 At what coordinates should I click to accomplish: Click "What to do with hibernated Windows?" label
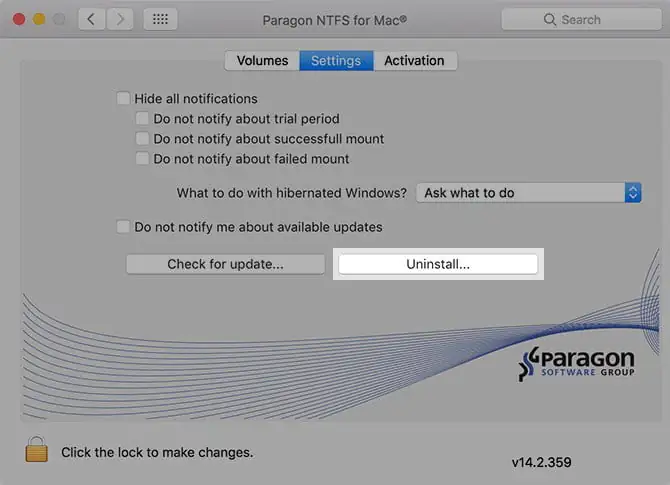(x=292, y=193)
